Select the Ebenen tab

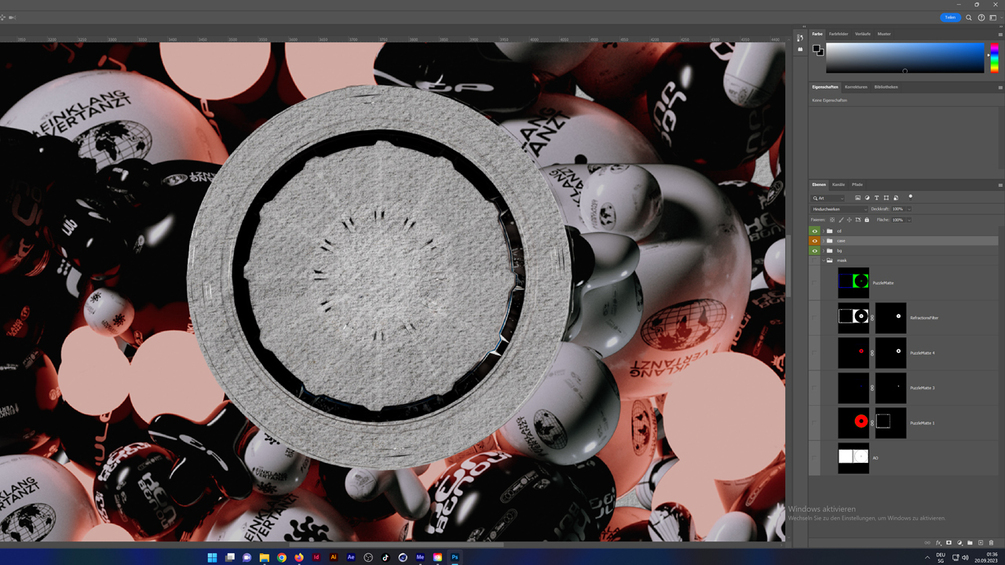click(818, 184)
